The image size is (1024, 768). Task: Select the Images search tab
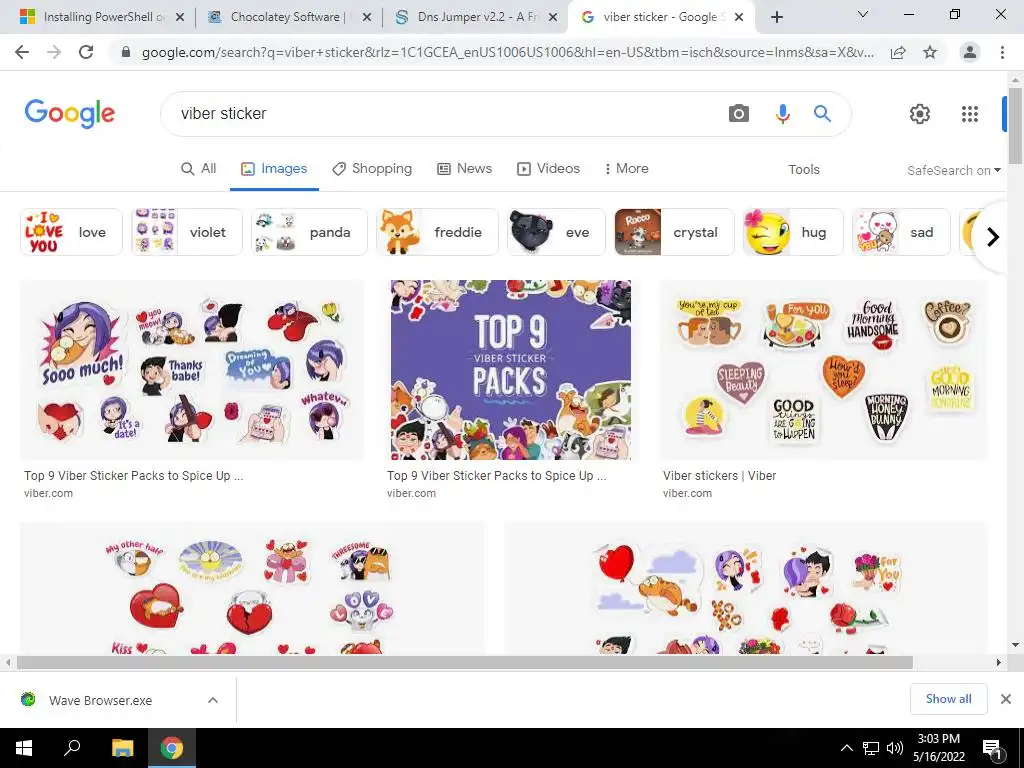(274, 168)
